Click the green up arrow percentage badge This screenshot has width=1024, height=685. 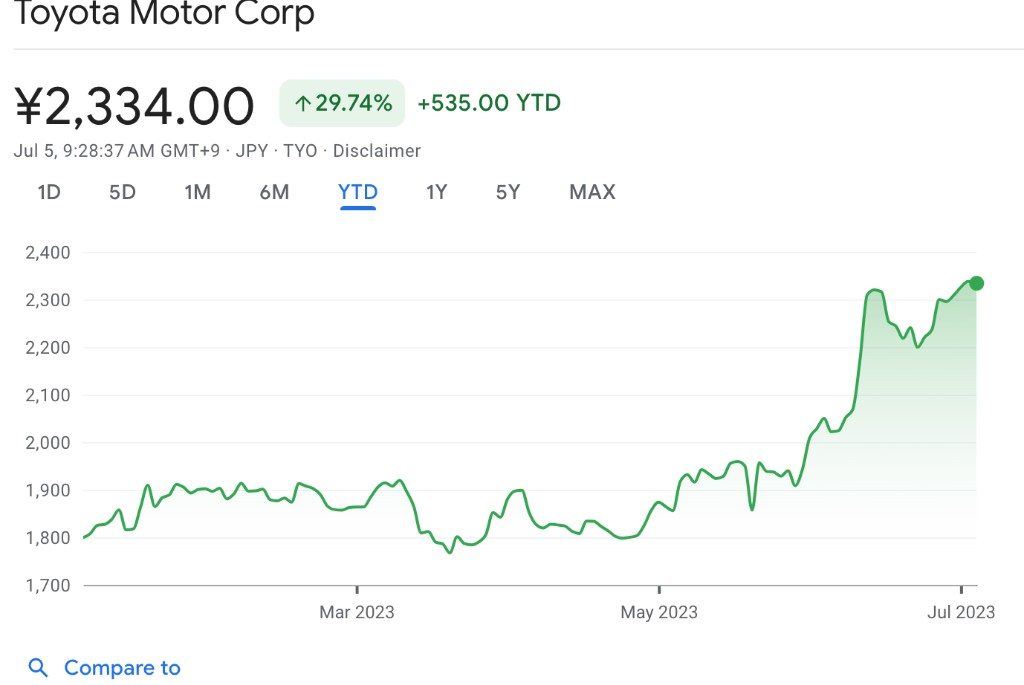pyautogui.click(x=342, y=103)
